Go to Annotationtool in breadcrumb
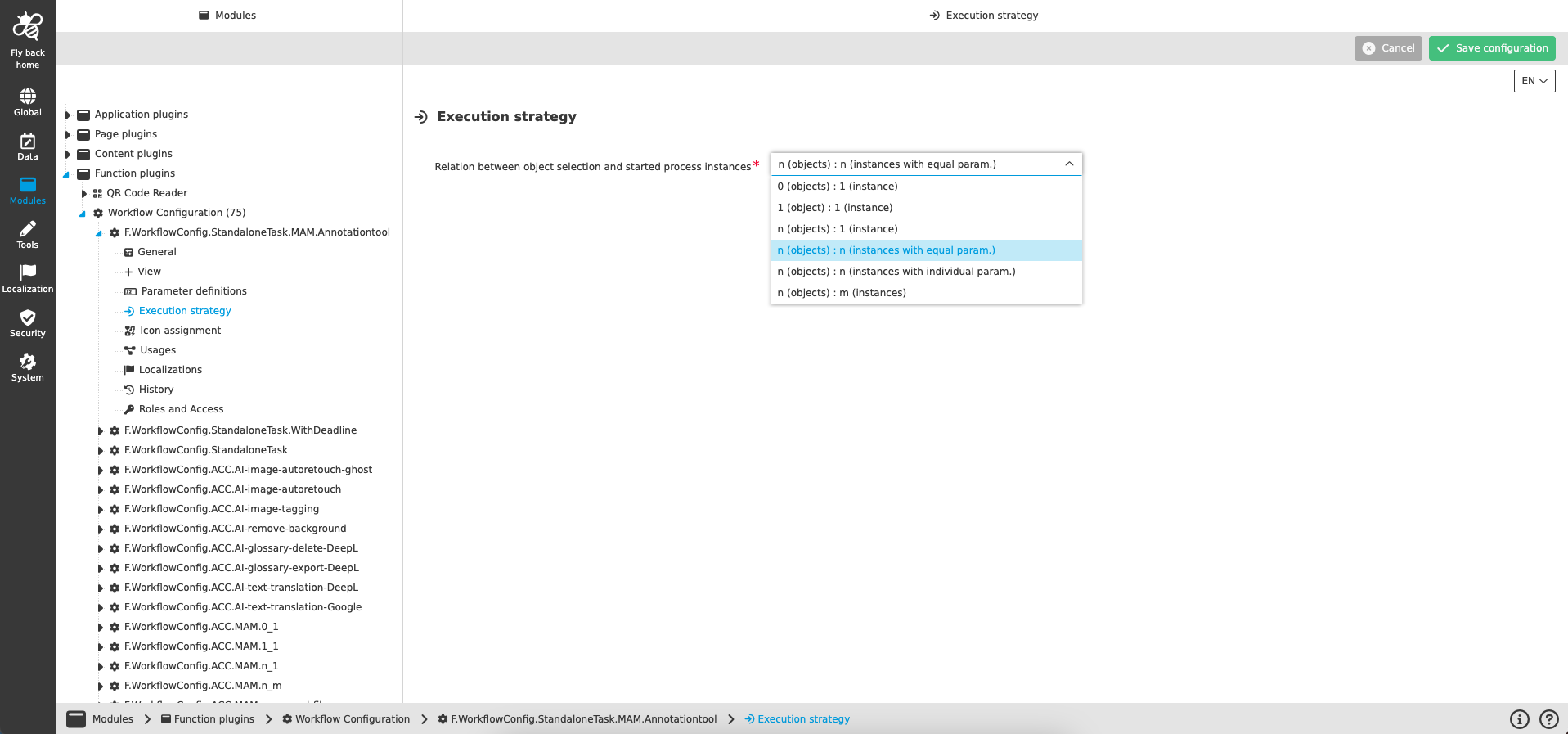This screenshot has width=1568, height=734. (x=577, y=719)
